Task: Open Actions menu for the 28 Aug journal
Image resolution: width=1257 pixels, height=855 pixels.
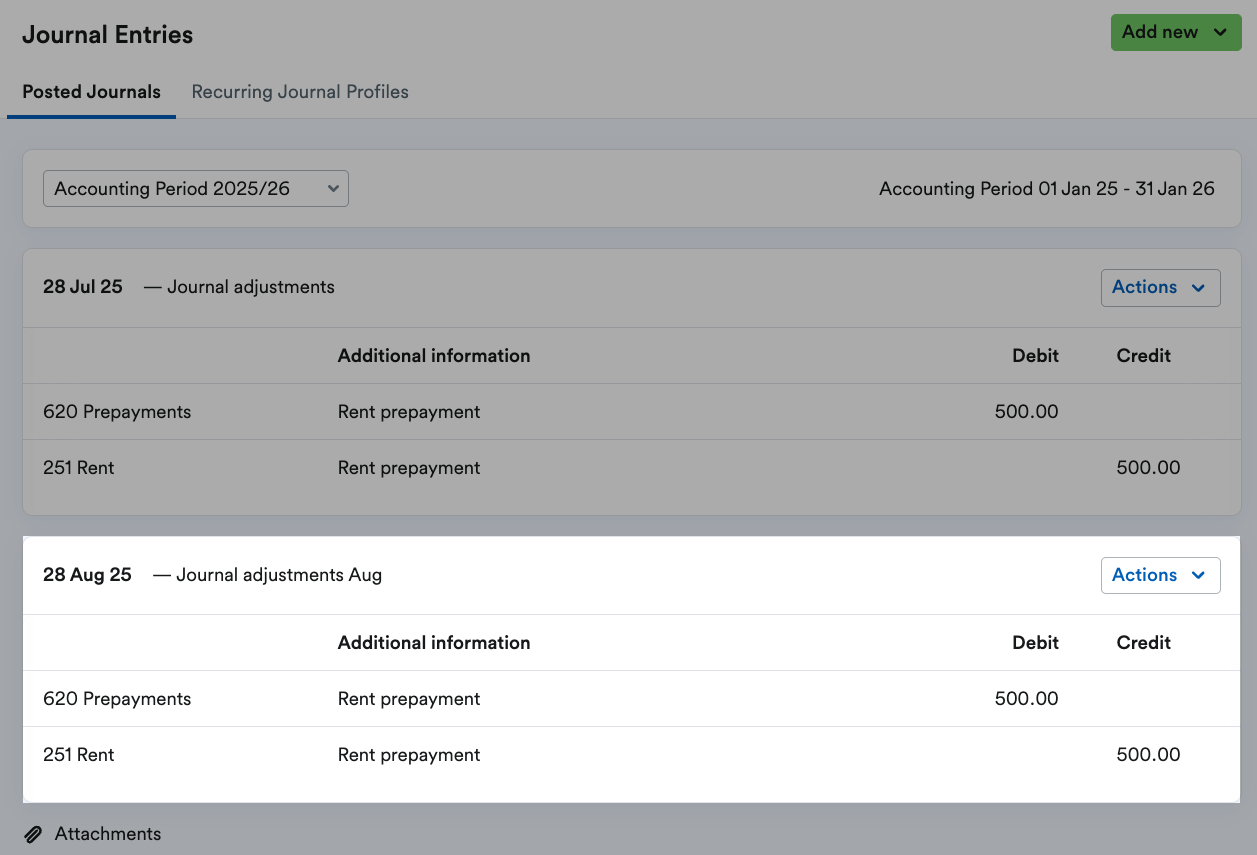Action: 1160,575
